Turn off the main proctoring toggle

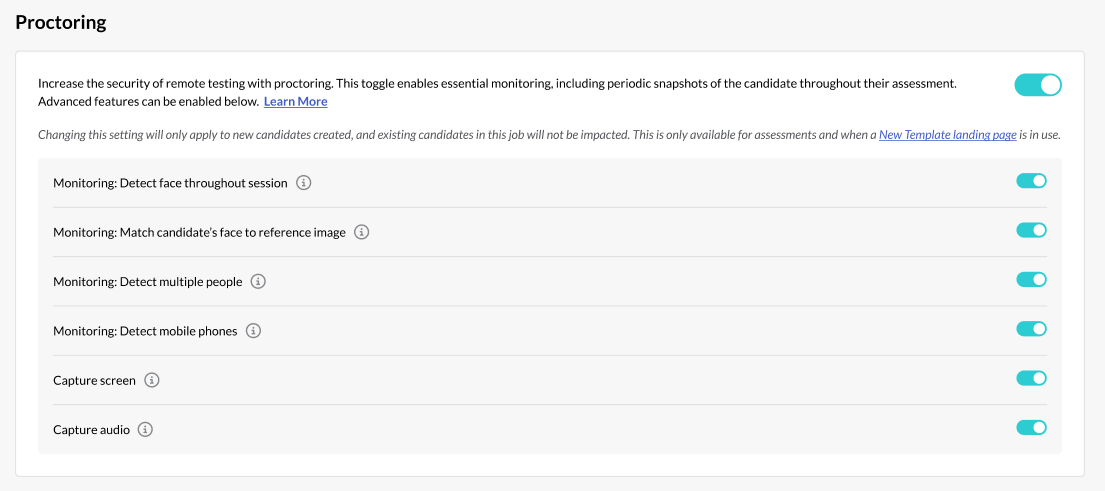[1038, 85]
